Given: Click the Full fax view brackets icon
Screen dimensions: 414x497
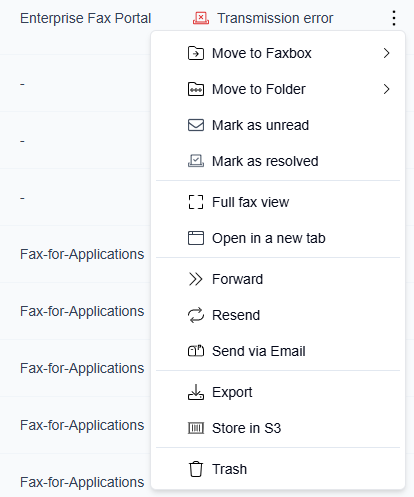Looking at the screenshot, I should coord(196,202).
